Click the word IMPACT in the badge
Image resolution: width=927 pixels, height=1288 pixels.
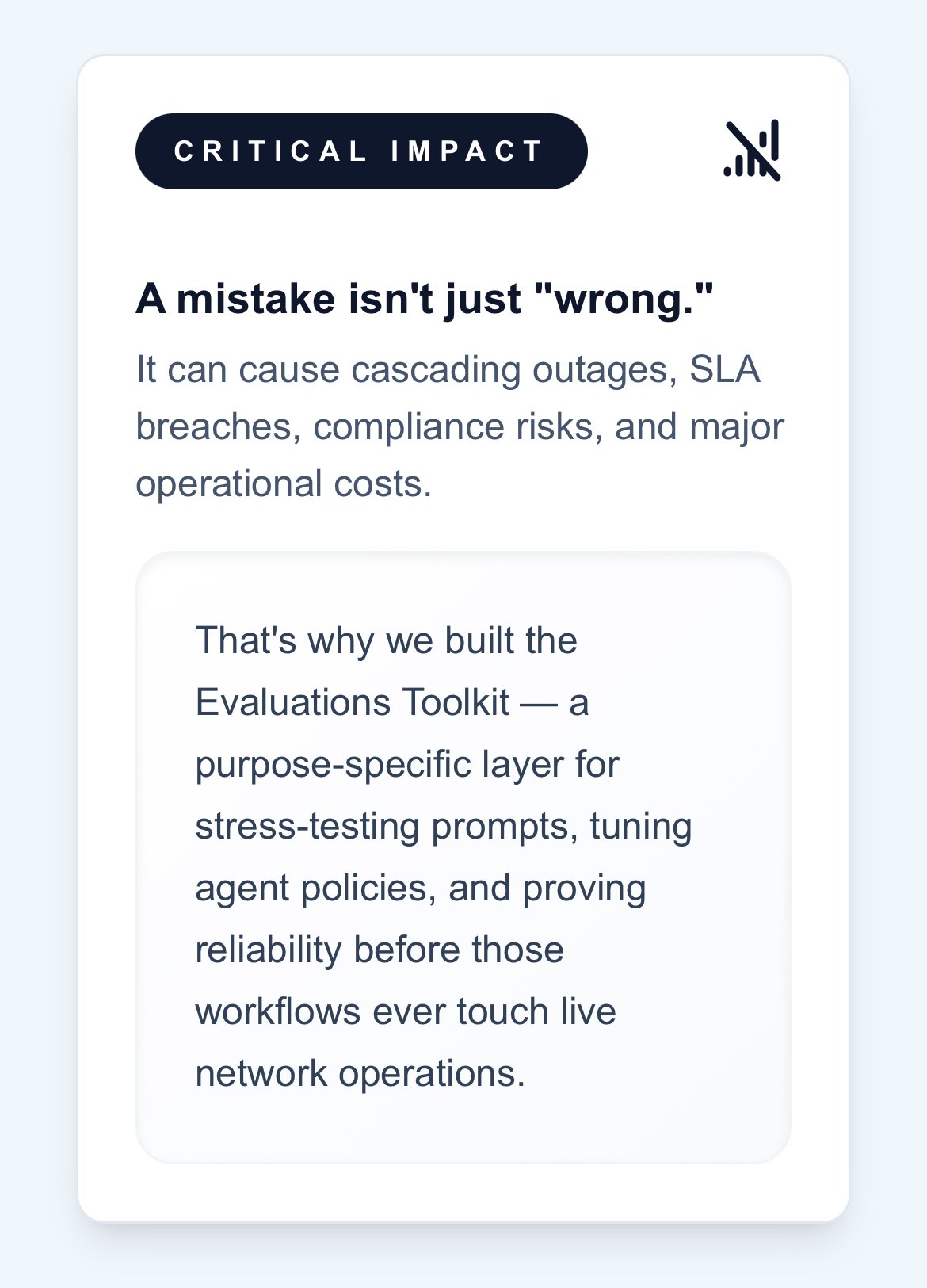tap(467, 151)
